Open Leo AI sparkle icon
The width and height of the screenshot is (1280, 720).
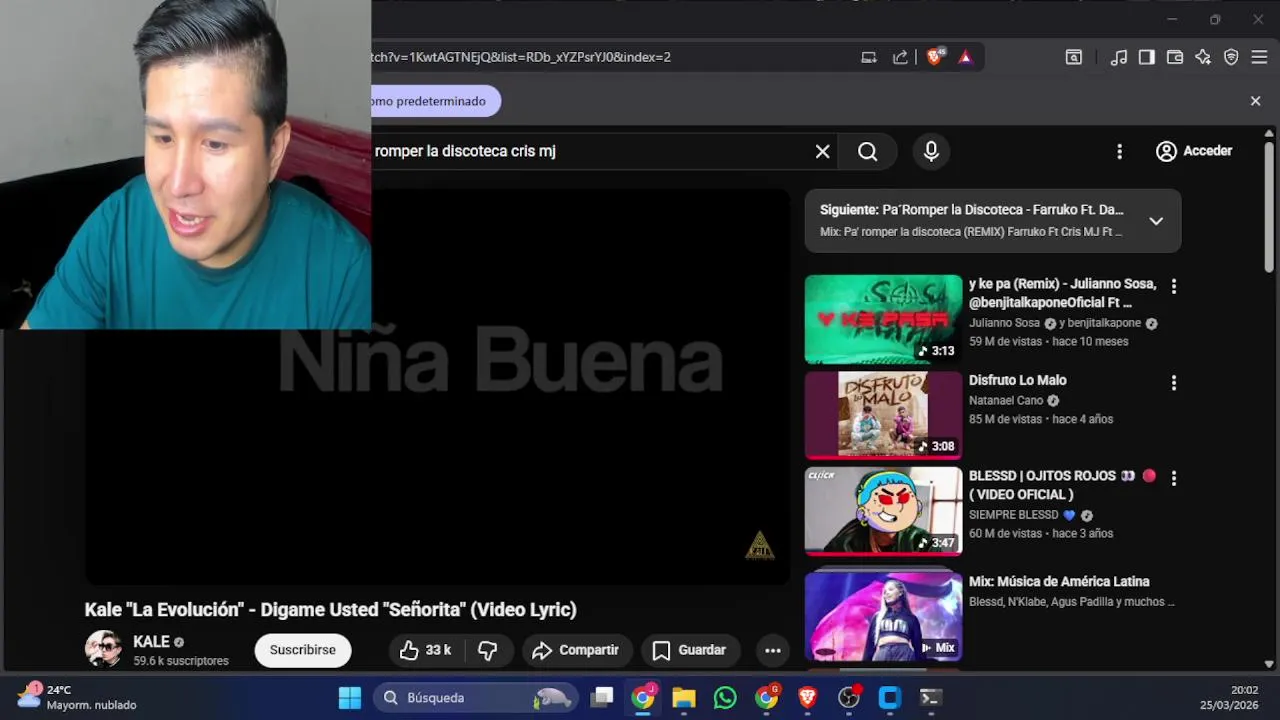point(1203,57)
